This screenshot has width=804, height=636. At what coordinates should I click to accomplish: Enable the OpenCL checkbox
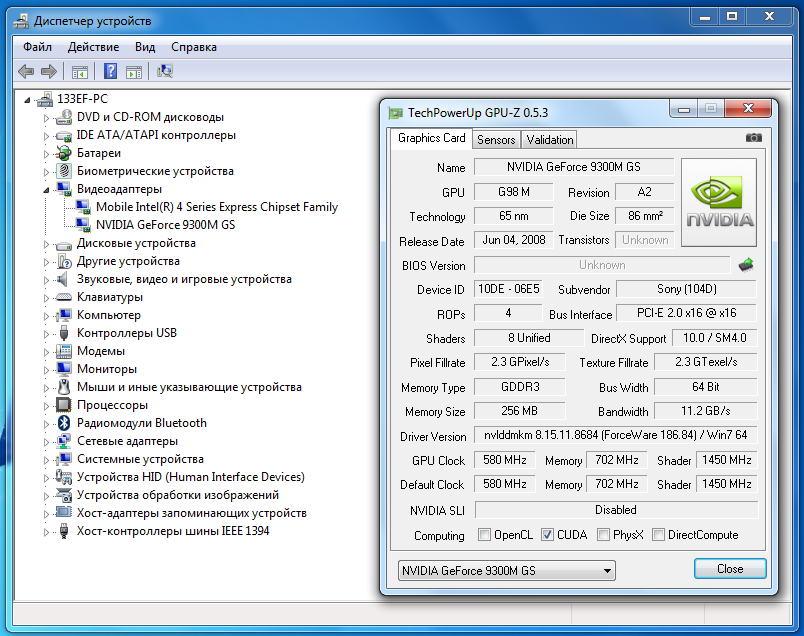[485, 535]
